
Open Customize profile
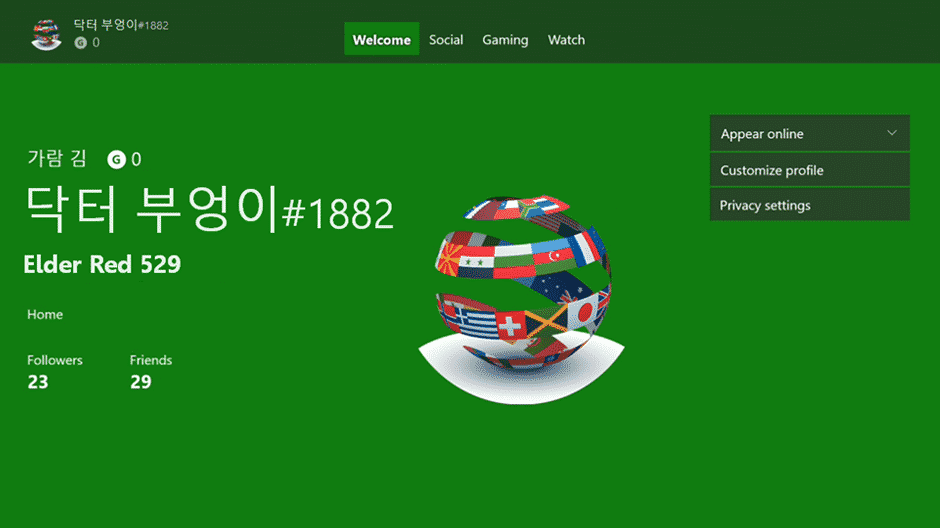809,170
